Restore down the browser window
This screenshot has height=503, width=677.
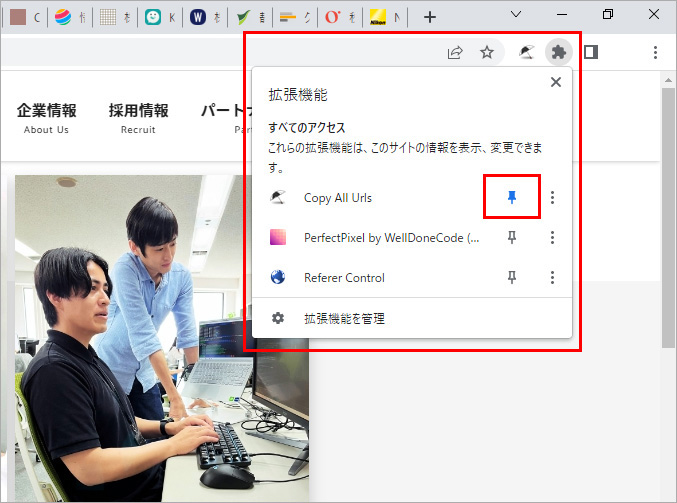(x=607, y=14)
